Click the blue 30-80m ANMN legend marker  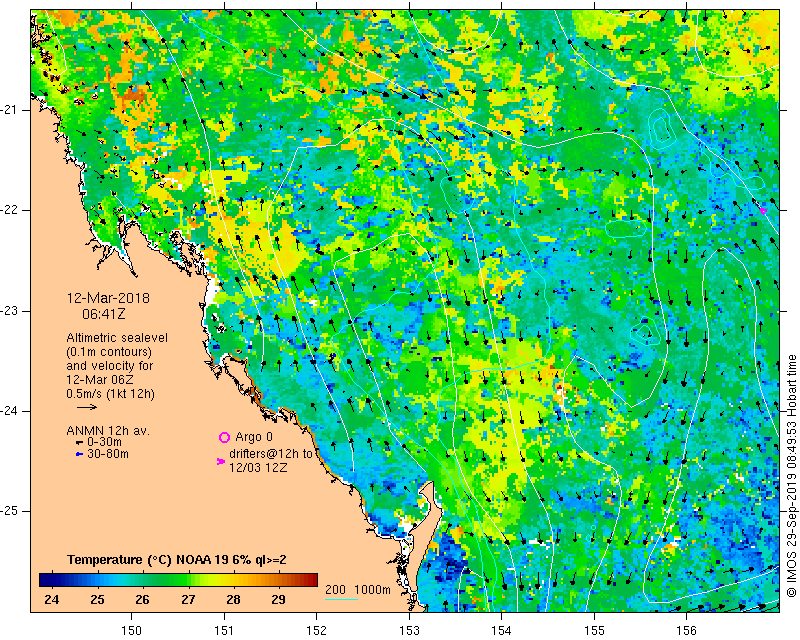(x=79, y=454)
